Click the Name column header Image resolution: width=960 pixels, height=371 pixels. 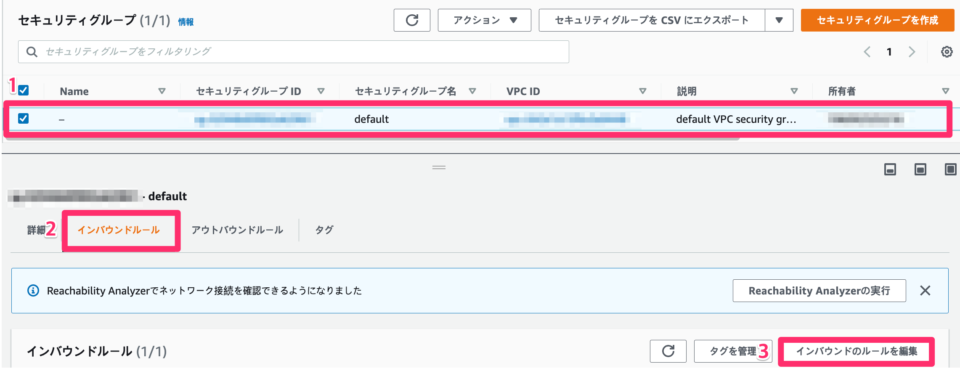[74, 92]
